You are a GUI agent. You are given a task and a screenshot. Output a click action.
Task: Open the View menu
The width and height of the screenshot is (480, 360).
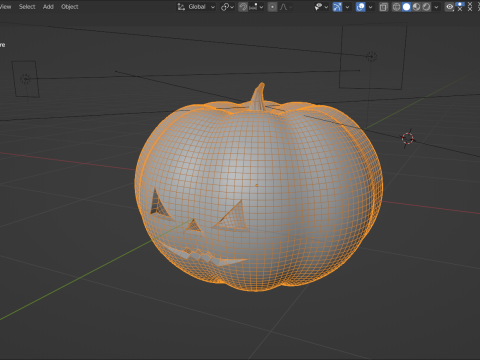tap(6, 7)
